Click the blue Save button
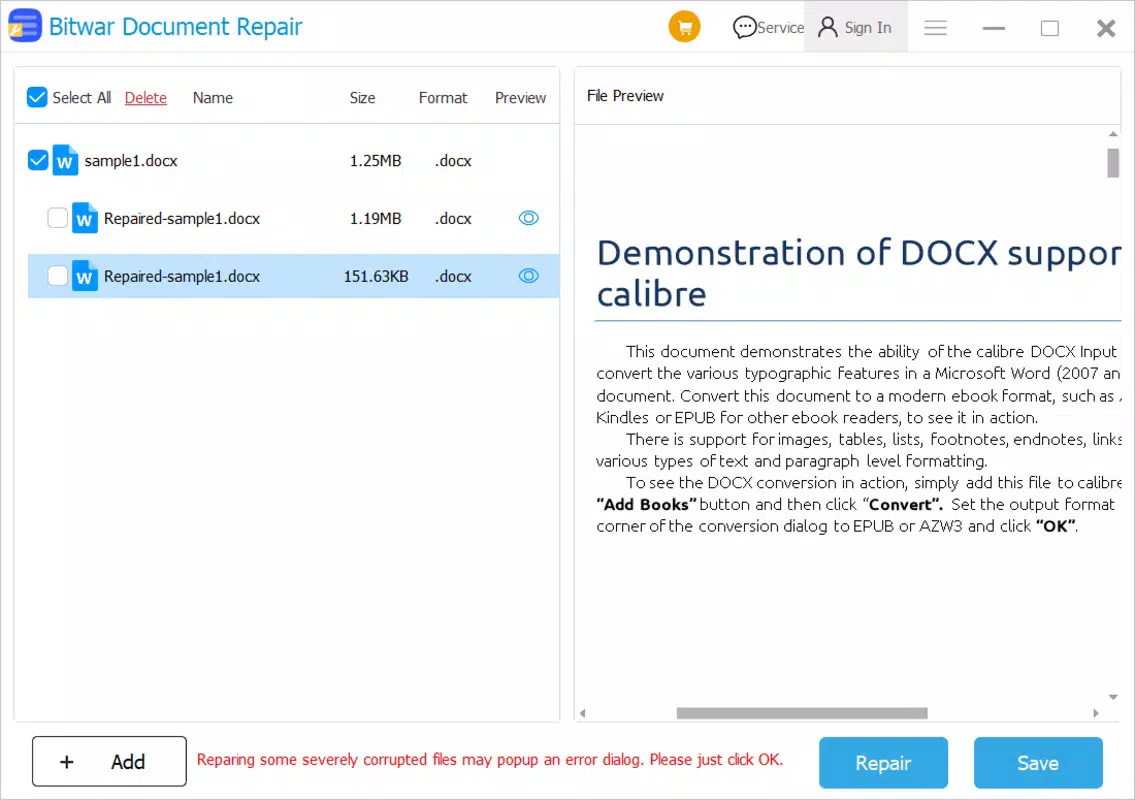Screen dimensions: 1135x800 [1038, 762]
